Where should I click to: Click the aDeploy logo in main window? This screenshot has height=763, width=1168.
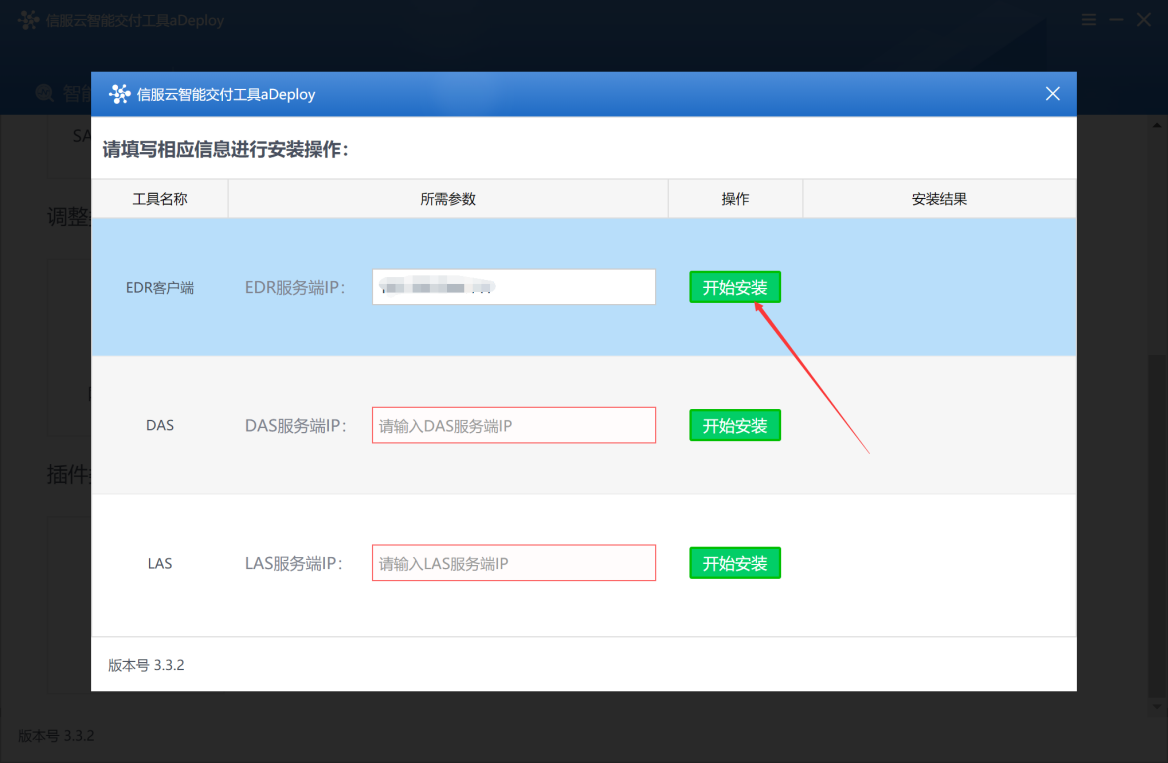28,20
